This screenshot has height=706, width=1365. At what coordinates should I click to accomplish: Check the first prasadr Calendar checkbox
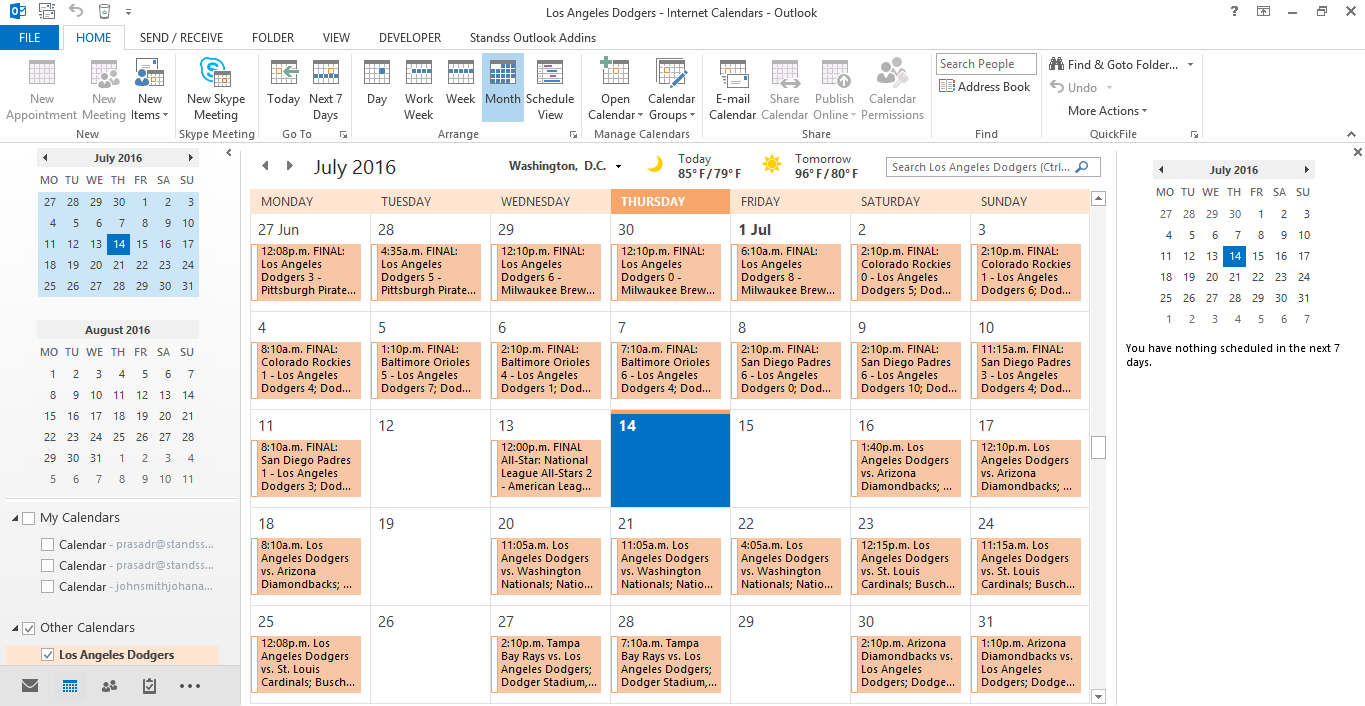click(x=47, y=545)
